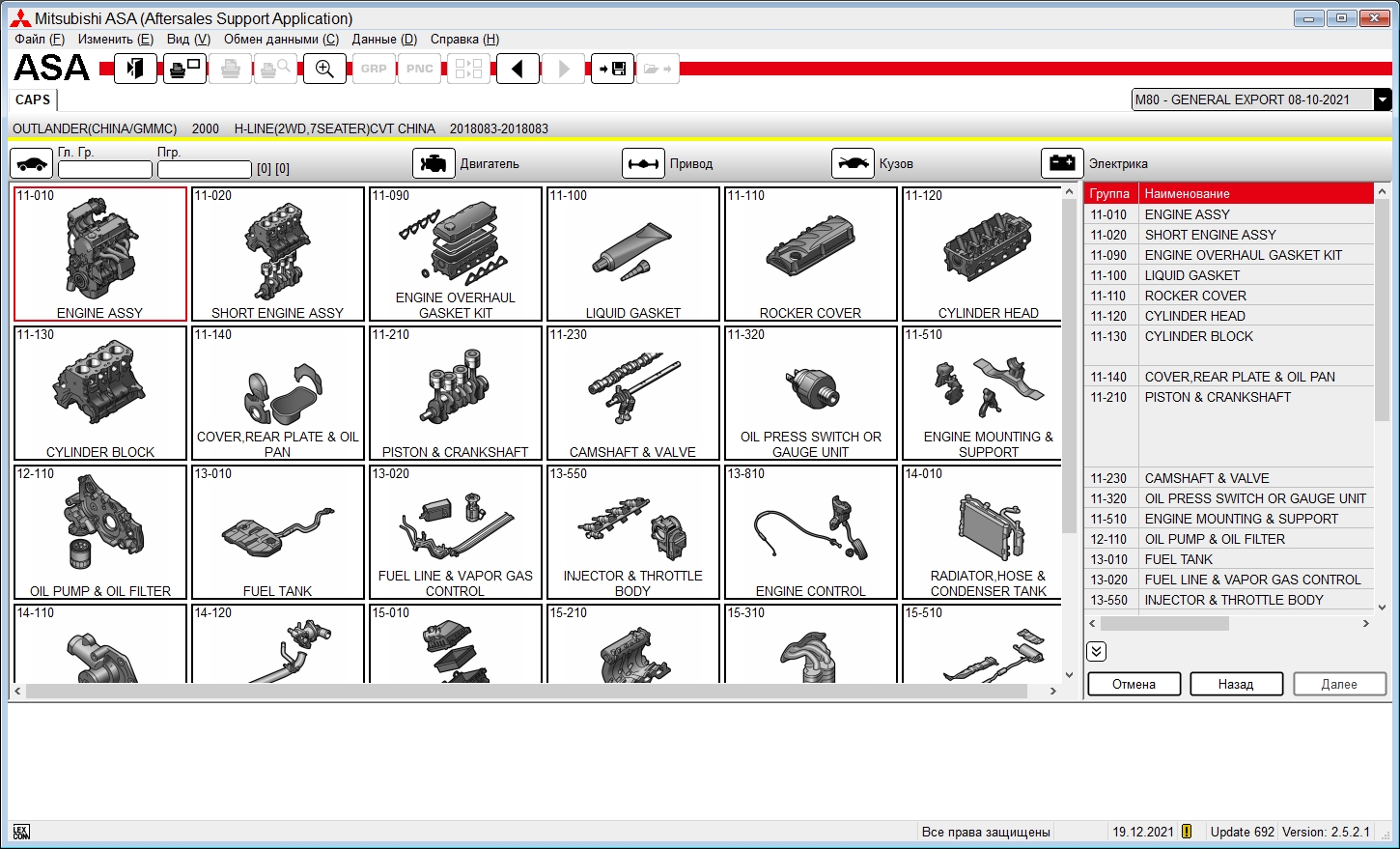Select the CAMSHAFT & VALVE thumbnail
1400x849 pixels.
(x=633, y=393)
